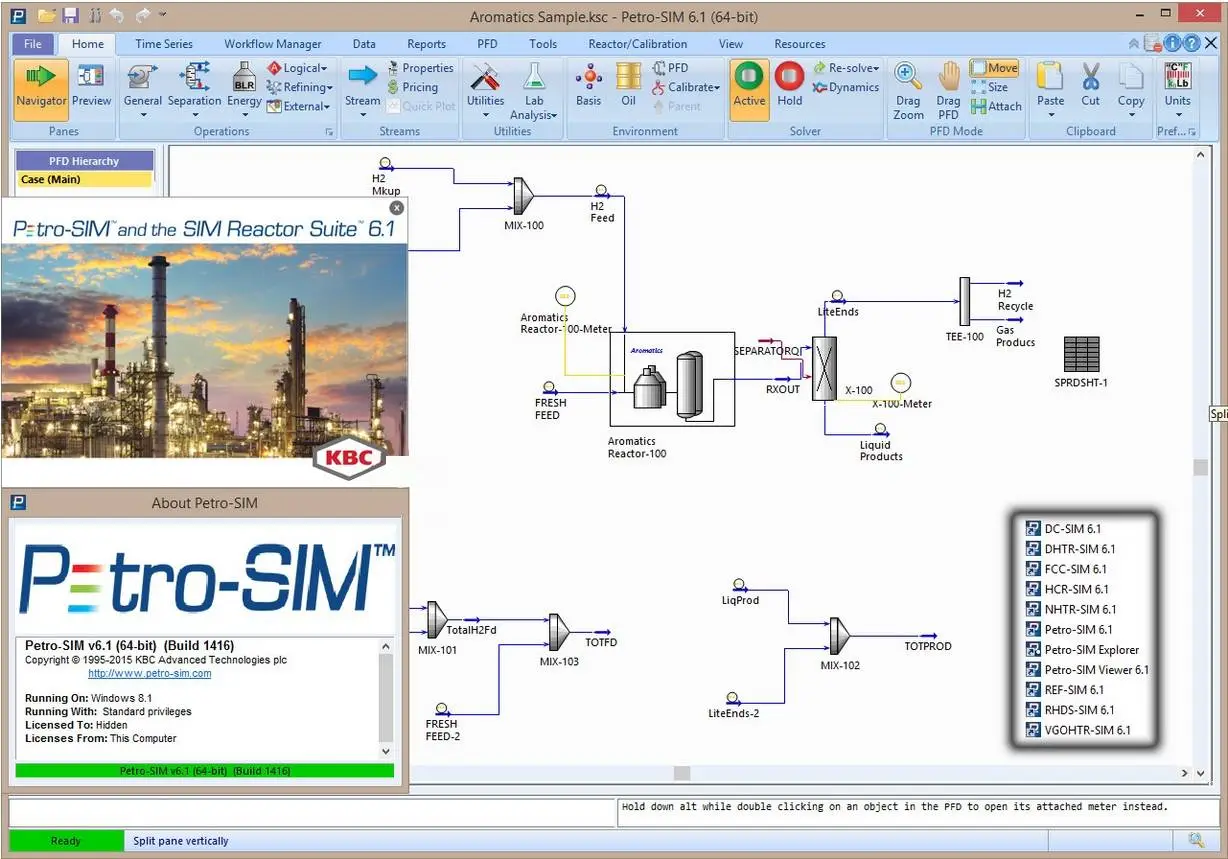The image size is (1228, 859).
Task: Click the PFD horizontal scrollbar thumb
Action: coord(682,773)
